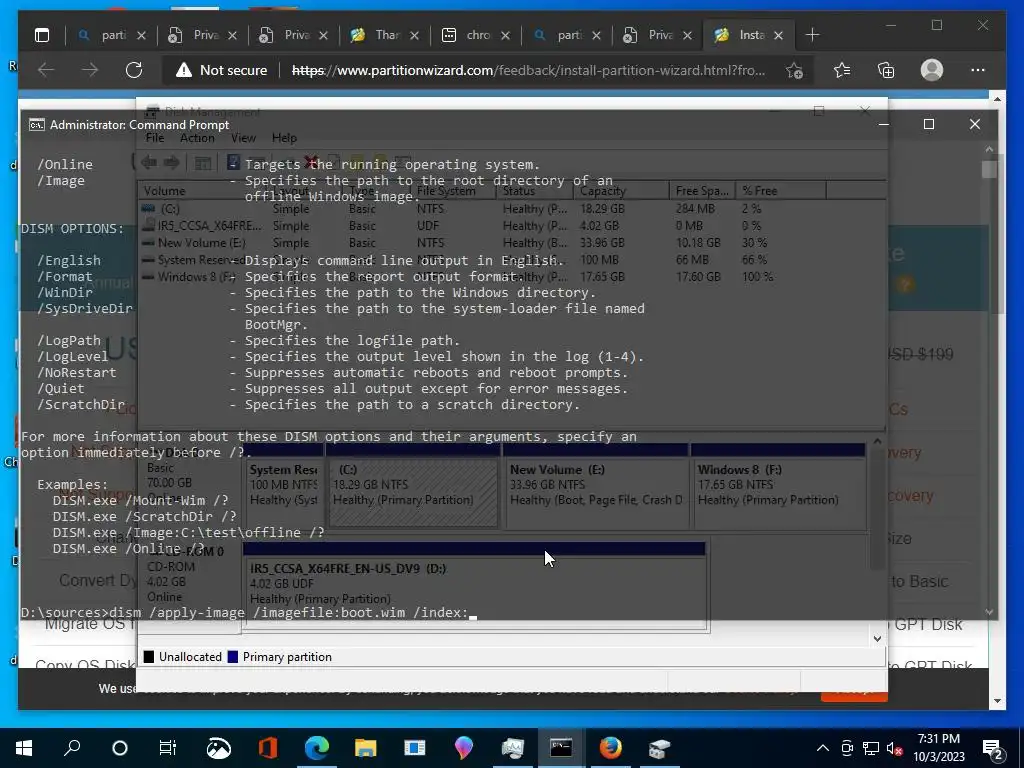Screen dimensions: 1024x768
Task: Open File Explorer from taskbar
Action: 366,748
